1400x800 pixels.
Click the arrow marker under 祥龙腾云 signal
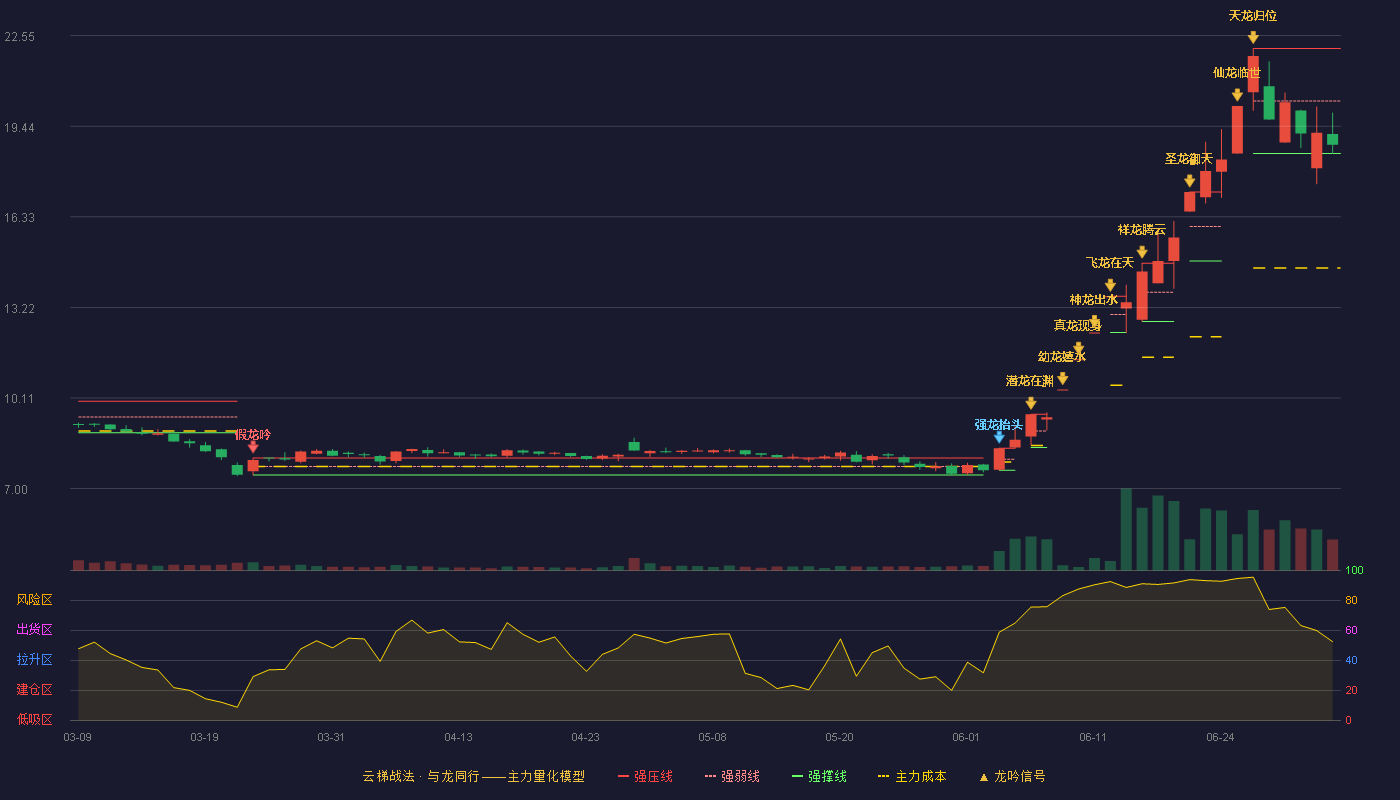click(1142, 252)
